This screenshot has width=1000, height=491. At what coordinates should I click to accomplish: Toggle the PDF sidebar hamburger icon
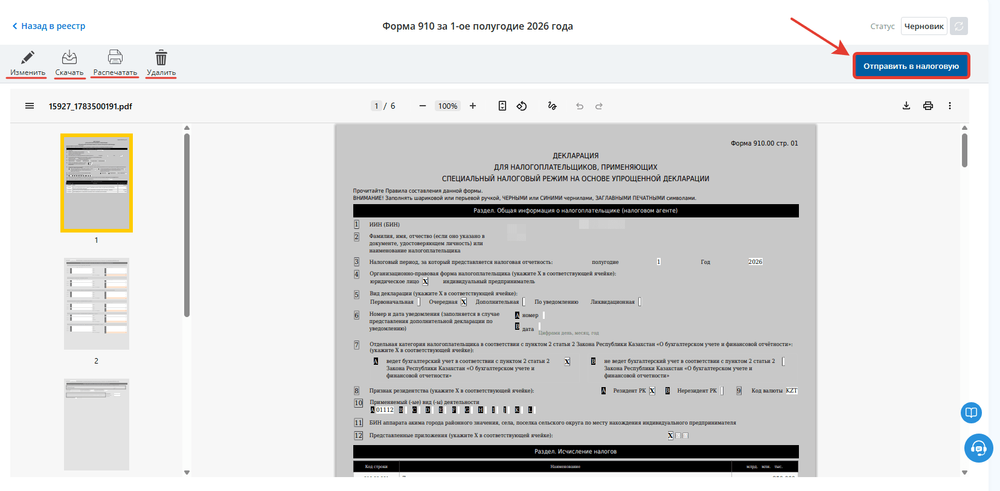[x=30, y=106]
